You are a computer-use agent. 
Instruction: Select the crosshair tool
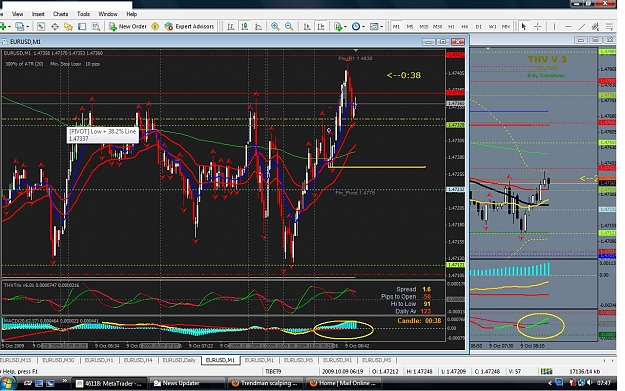click(x=538, y=27)
